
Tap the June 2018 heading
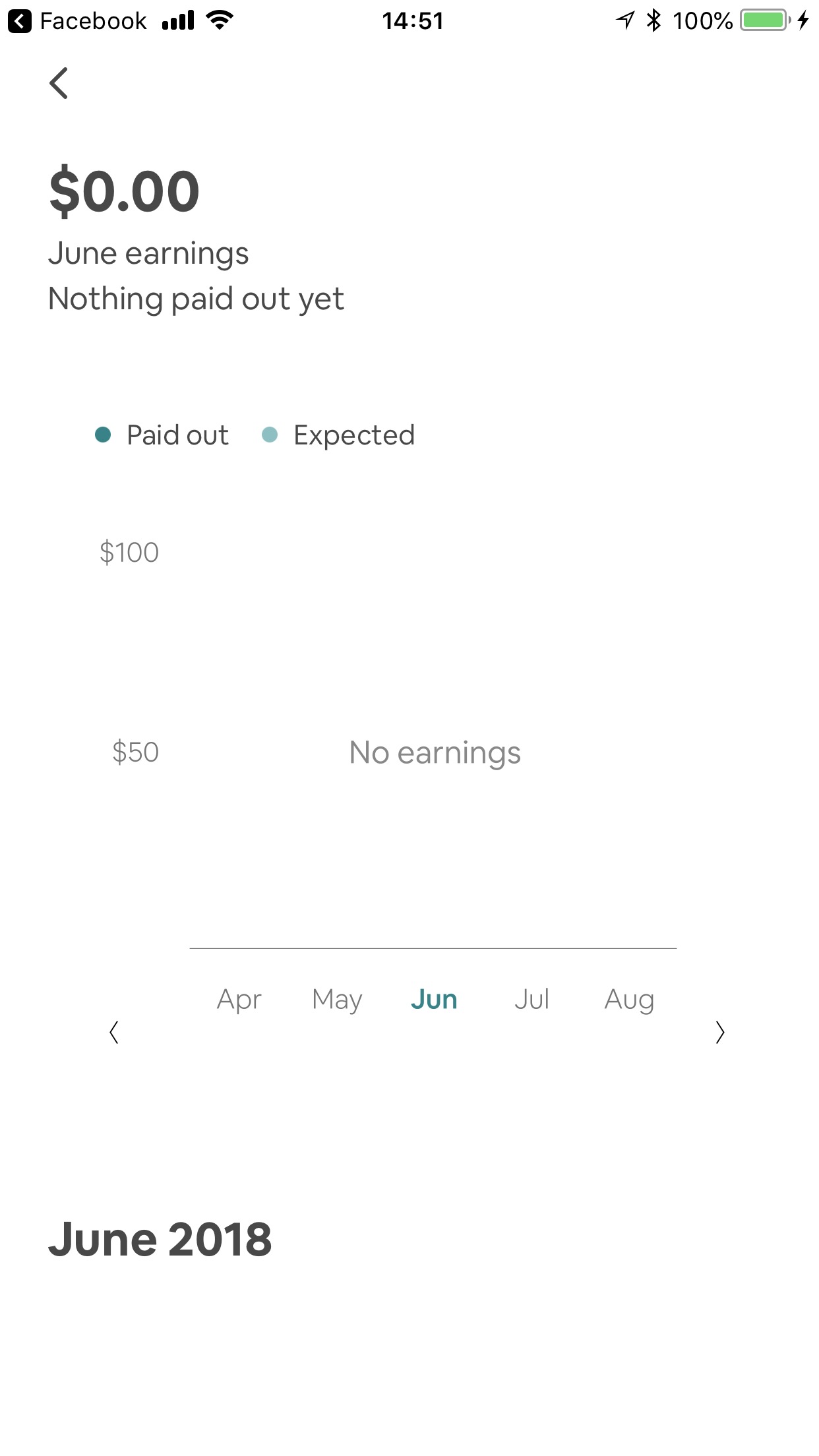pyautogui.click(x=160, y=1239)
